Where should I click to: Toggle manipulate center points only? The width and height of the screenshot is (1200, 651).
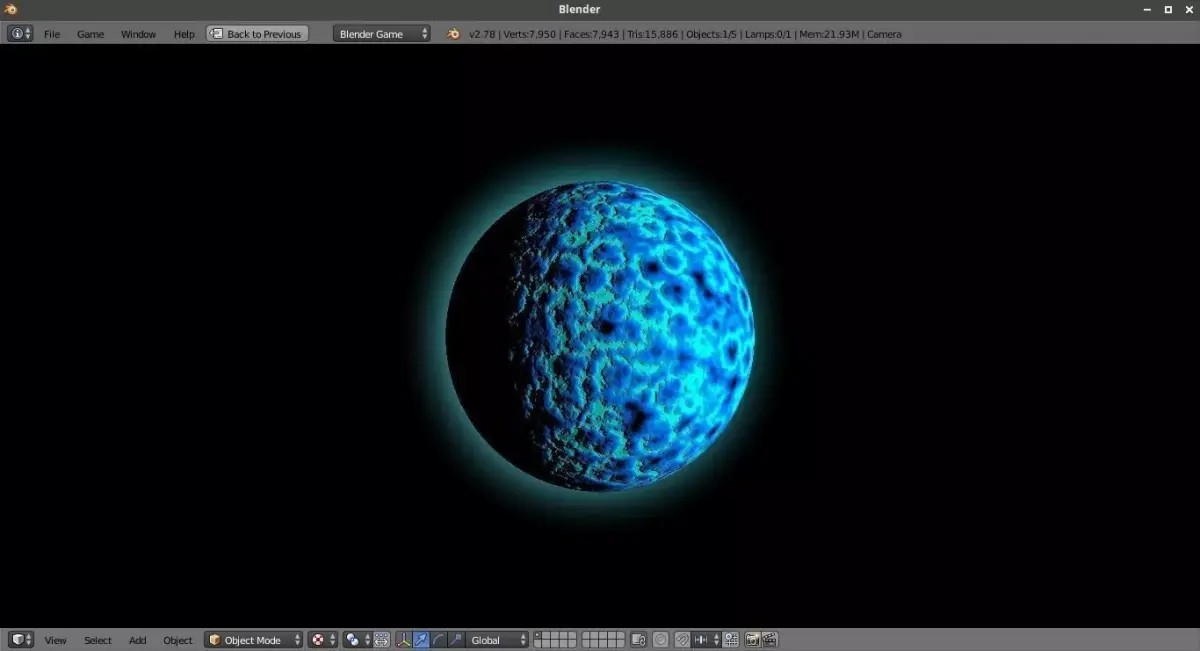[x=382, y=640]
